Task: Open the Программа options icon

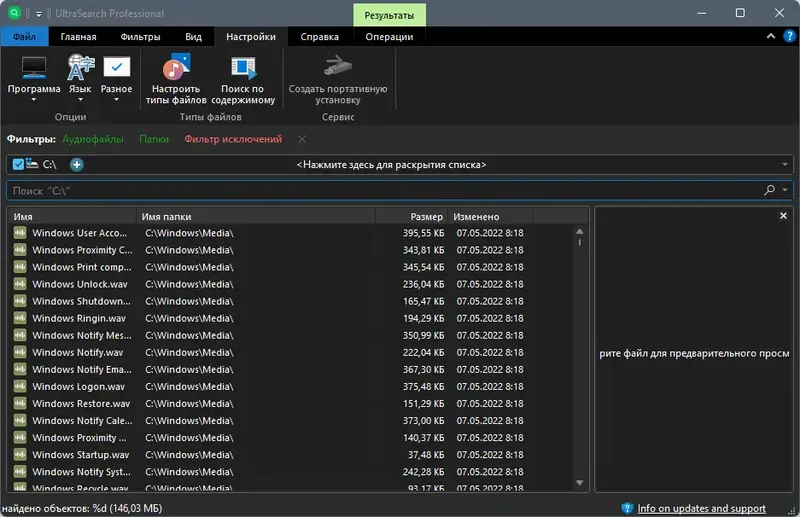Action: tap(34, 67)
